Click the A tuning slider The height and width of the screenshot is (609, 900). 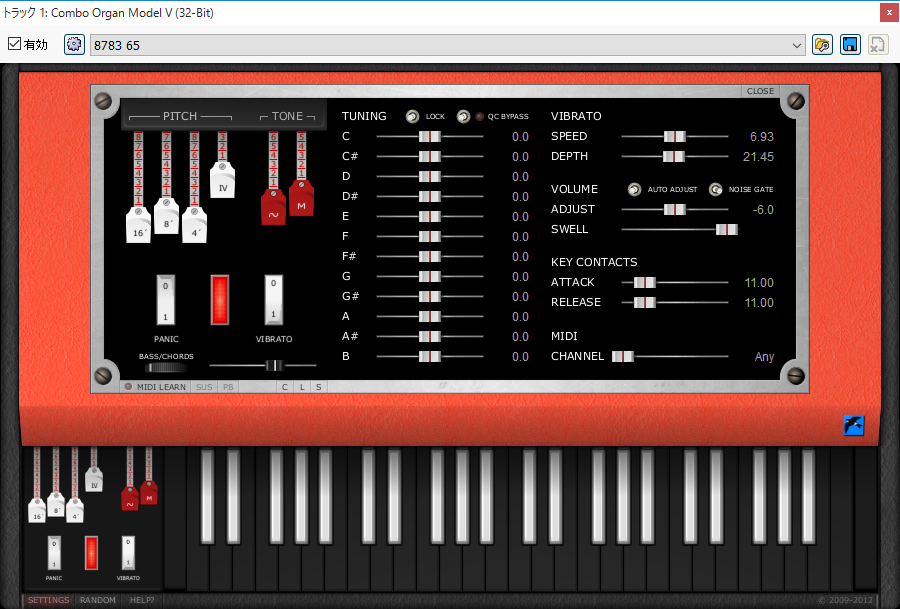click(x=430, y=316)
